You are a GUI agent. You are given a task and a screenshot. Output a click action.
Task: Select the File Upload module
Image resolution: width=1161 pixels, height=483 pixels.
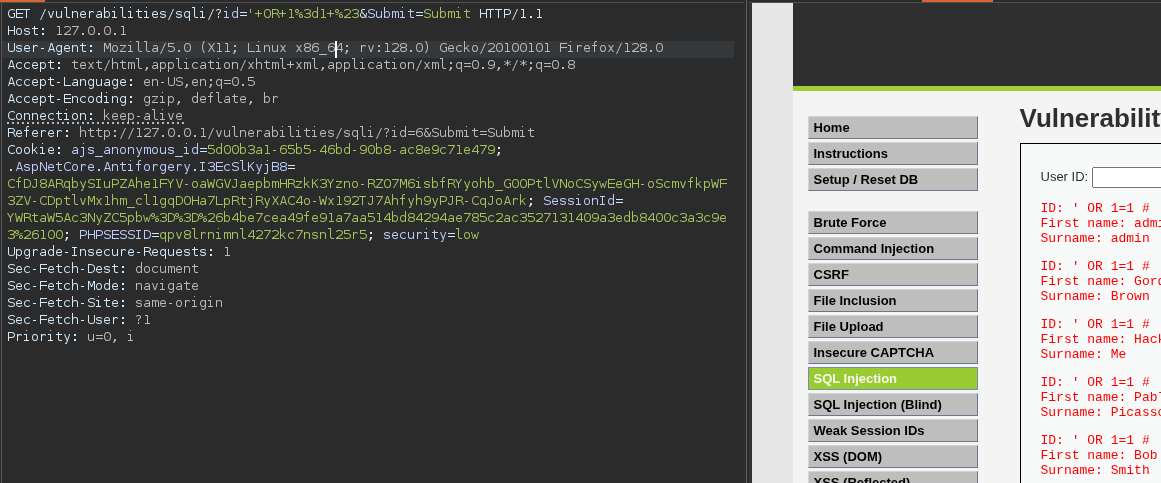point(892,327)
